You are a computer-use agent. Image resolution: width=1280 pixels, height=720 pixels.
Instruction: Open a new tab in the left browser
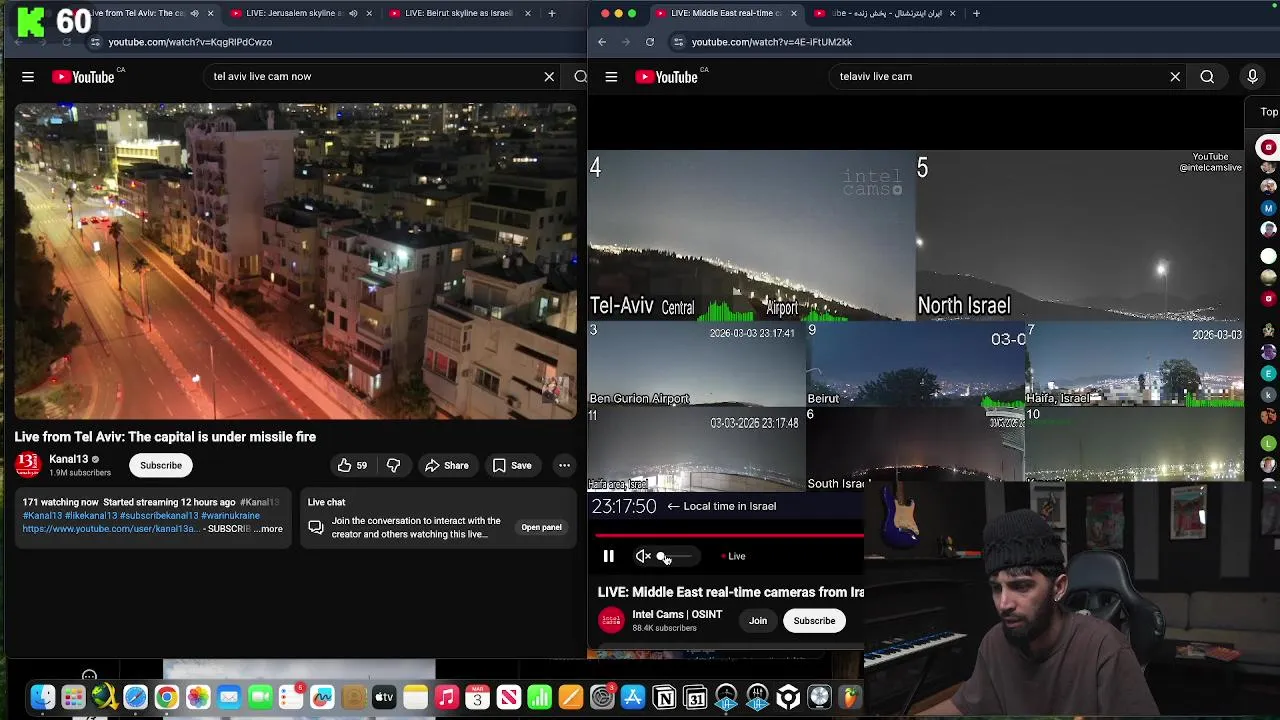click(551, 13)
